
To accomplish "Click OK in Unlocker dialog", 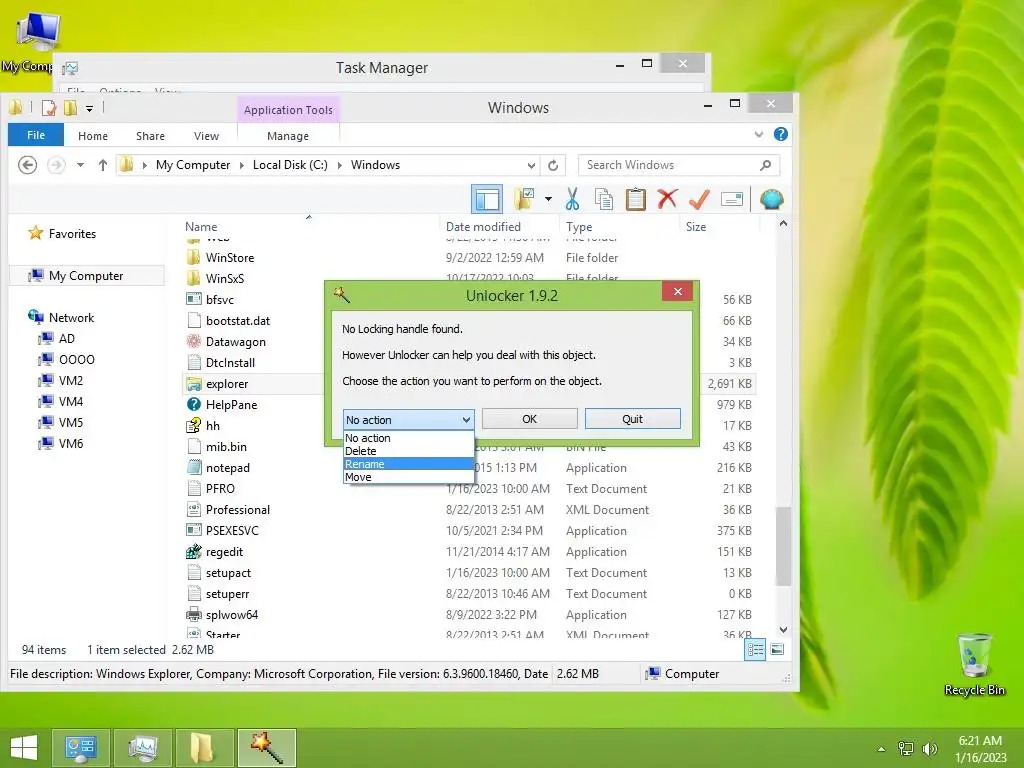I will 530,419.
